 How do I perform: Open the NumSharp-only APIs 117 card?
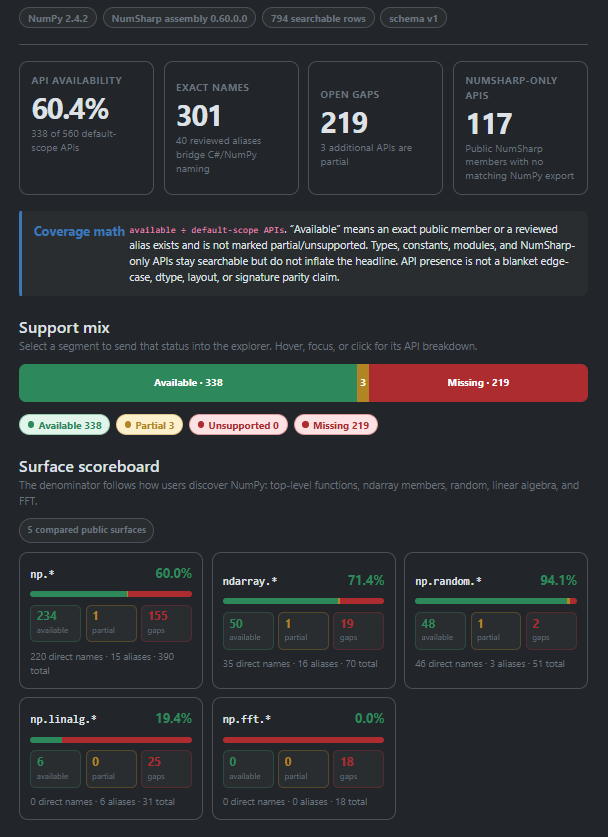(520, 128)
